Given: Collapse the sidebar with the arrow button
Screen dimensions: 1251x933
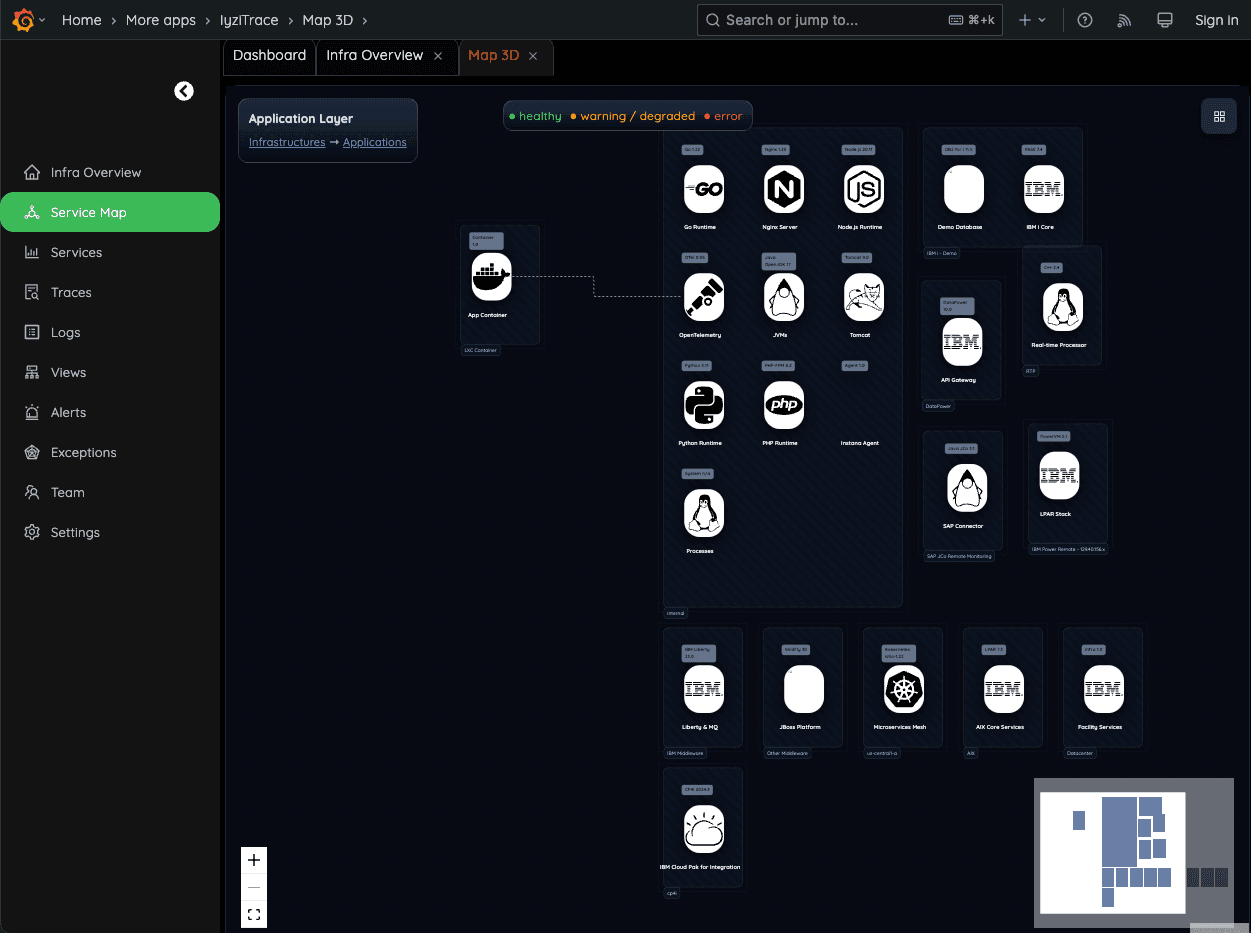Looking at the screenshot, I should pyautogui.click(x=184, y=91).
